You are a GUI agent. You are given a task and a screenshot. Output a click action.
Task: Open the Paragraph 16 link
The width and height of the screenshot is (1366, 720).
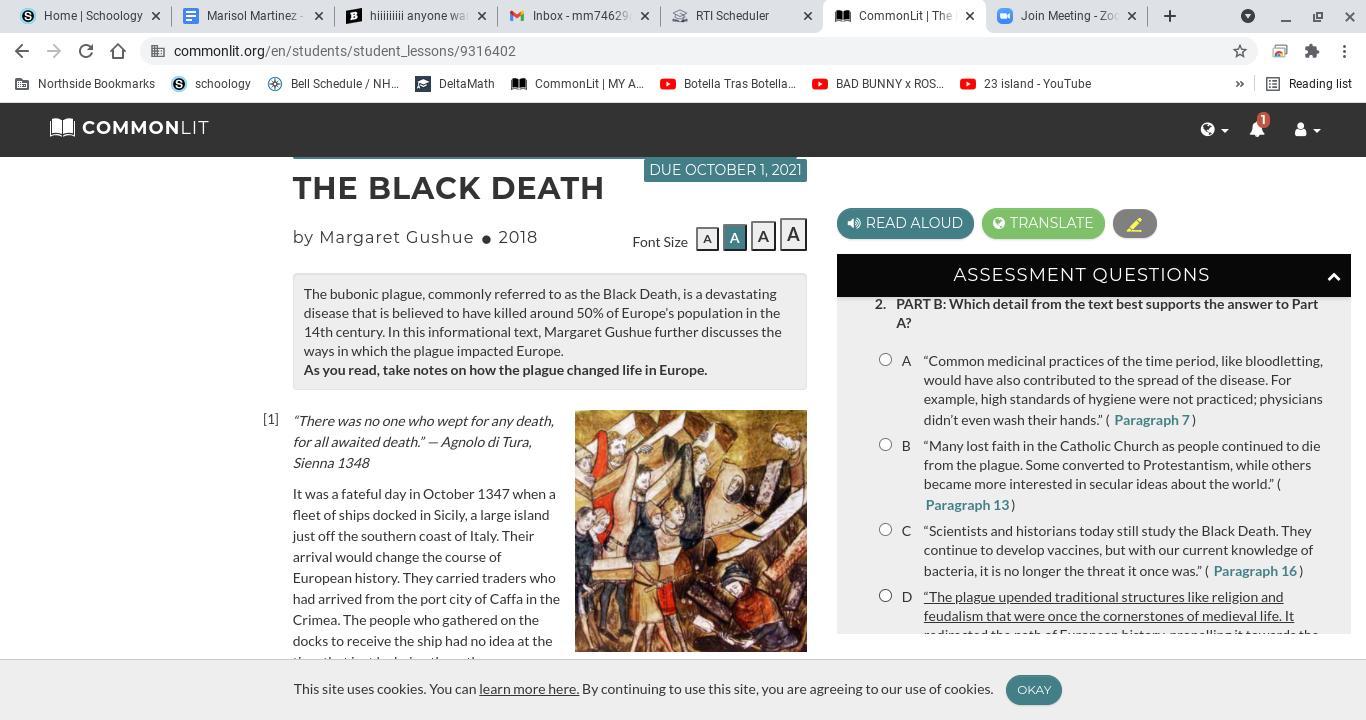point(1254,571)
